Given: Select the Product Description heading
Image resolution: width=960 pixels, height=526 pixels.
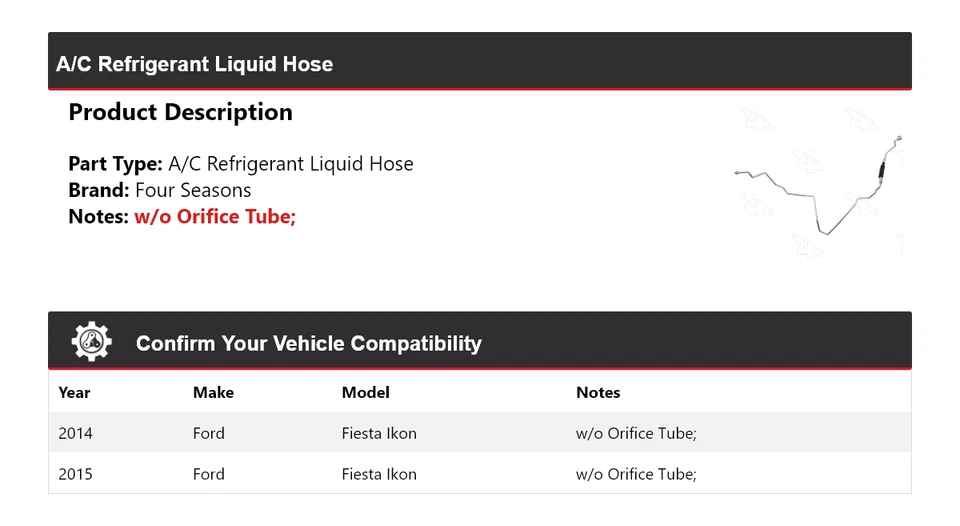Looking at the screenshot, I should click(x=180, y=112).
